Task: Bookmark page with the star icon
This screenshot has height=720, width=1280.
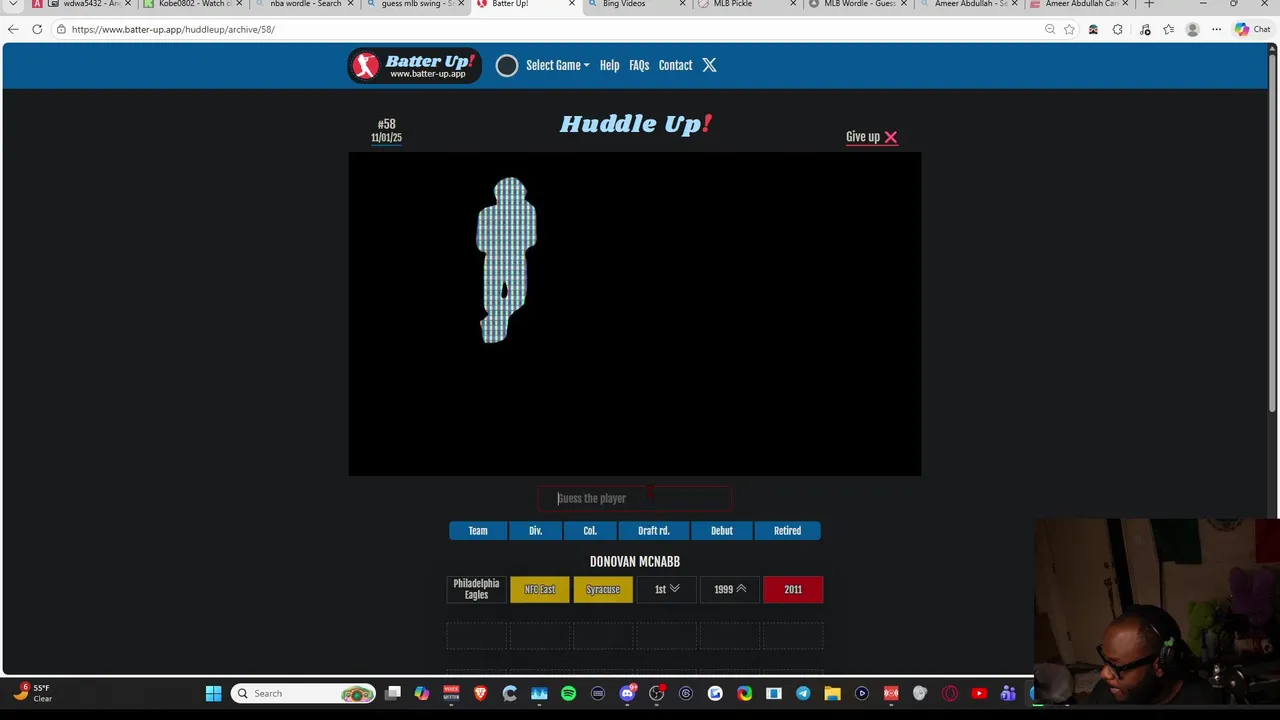Action: pyautogui.click(x=1069, y=29)
